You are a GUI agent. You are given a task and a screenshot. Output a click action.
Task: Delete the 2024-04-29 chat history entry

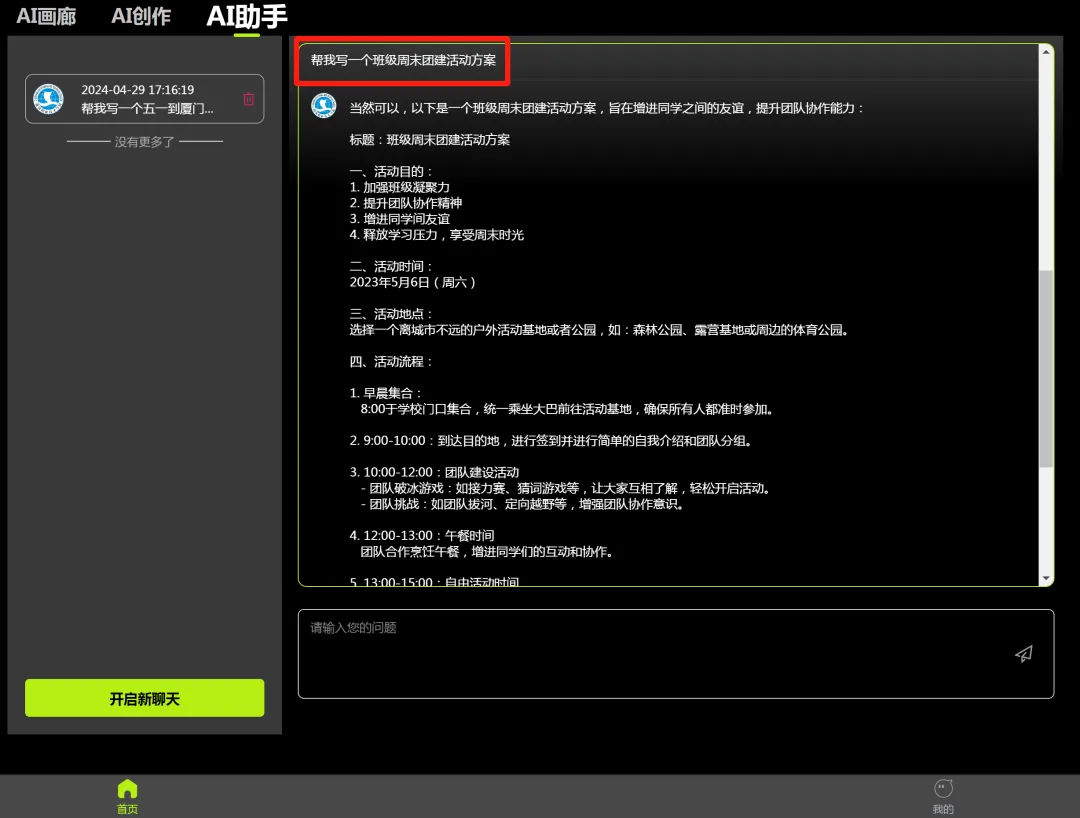click(x=249, y=99)
